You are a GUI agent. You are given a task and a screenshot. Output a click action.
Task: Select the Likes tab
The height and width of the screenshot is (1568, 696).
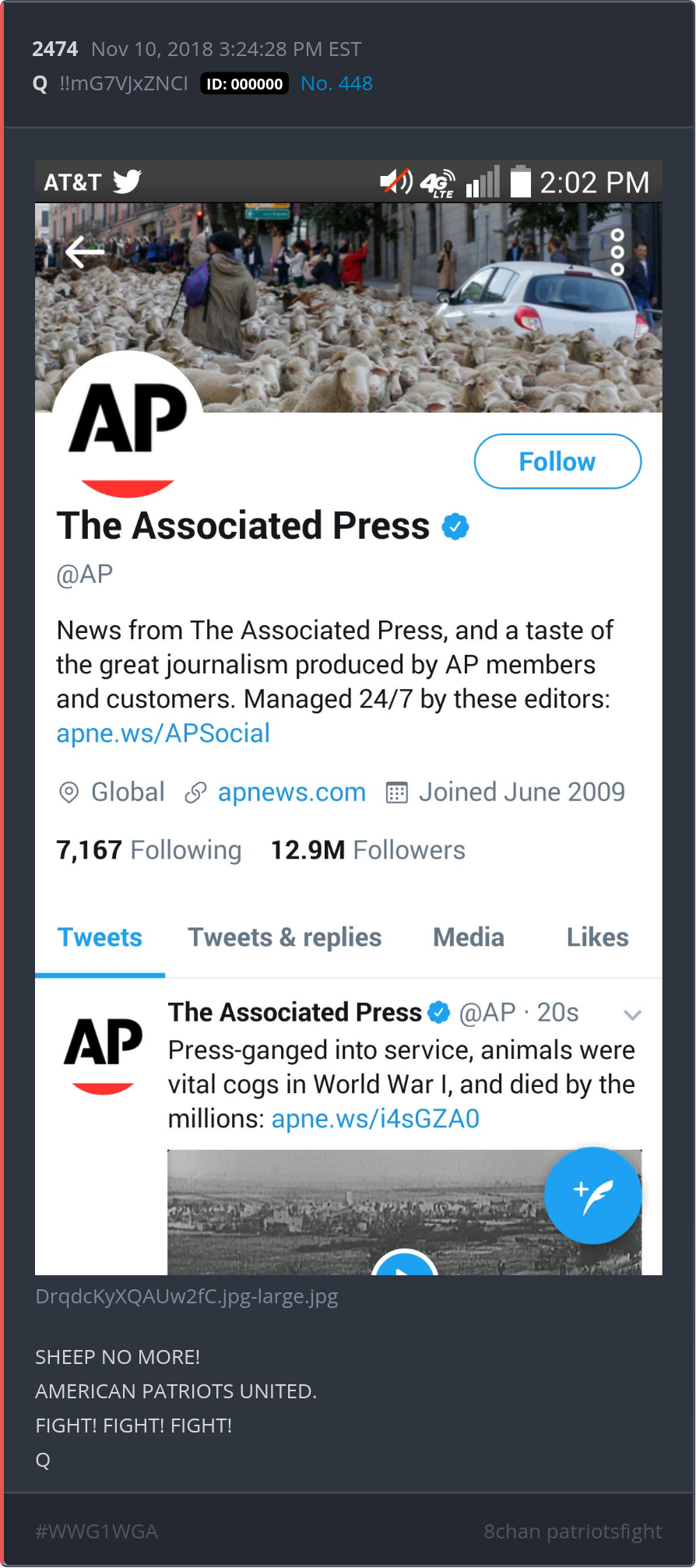point(597,937)
